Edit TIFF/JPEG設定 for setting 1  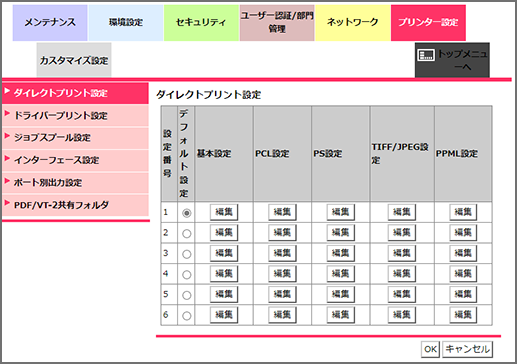tap(402, 212)
